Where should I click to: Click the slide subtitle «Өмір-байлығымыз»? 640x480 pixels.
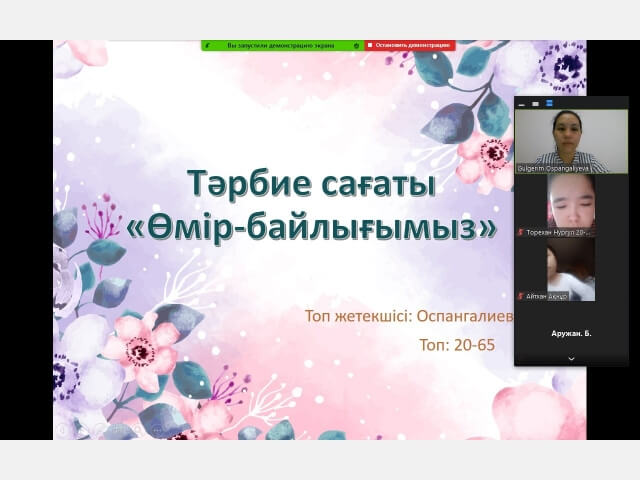[311, 227]
